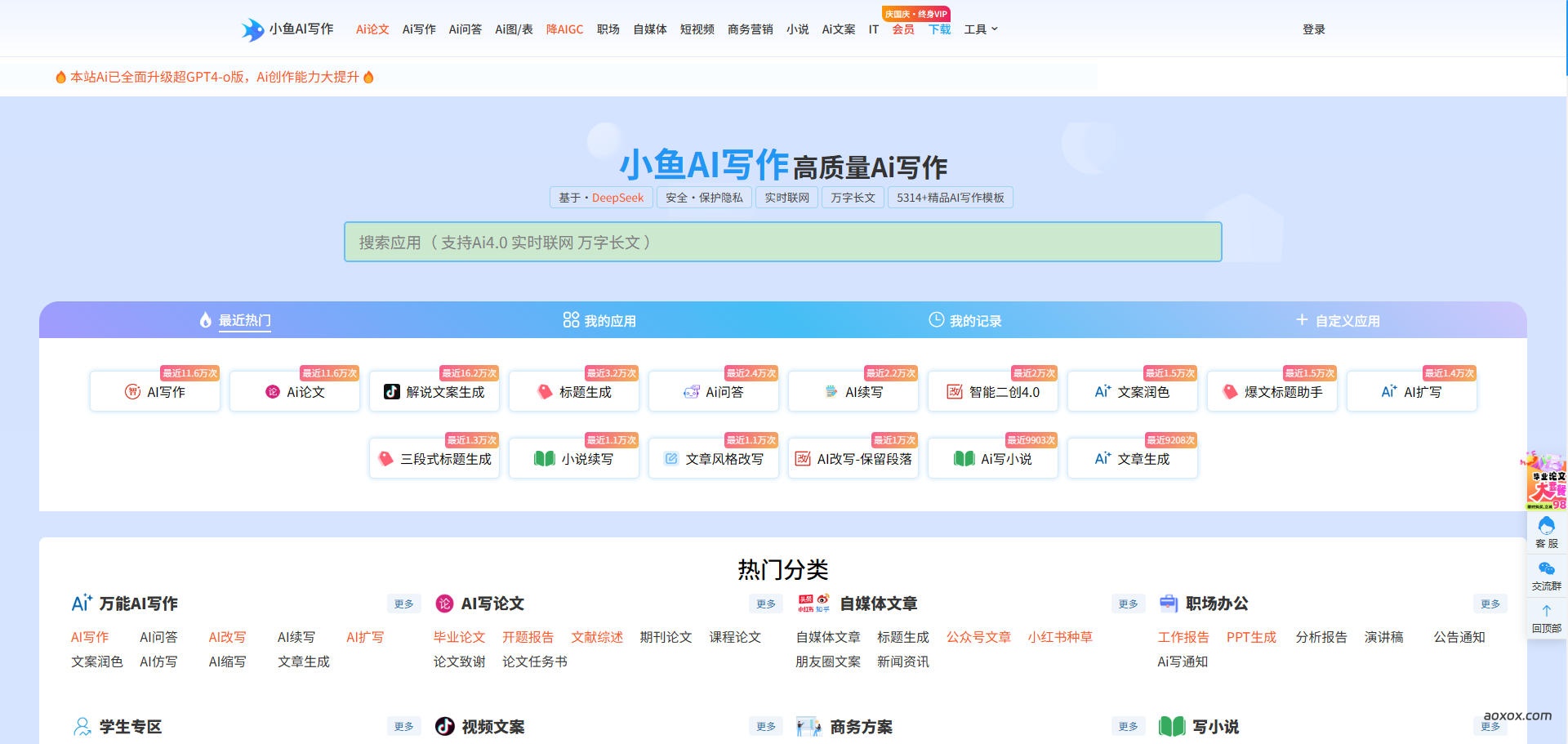This screenshot has width=1568, height=744.
Task: Switch to the 我的记录 tab
Action: coord(965,321)
